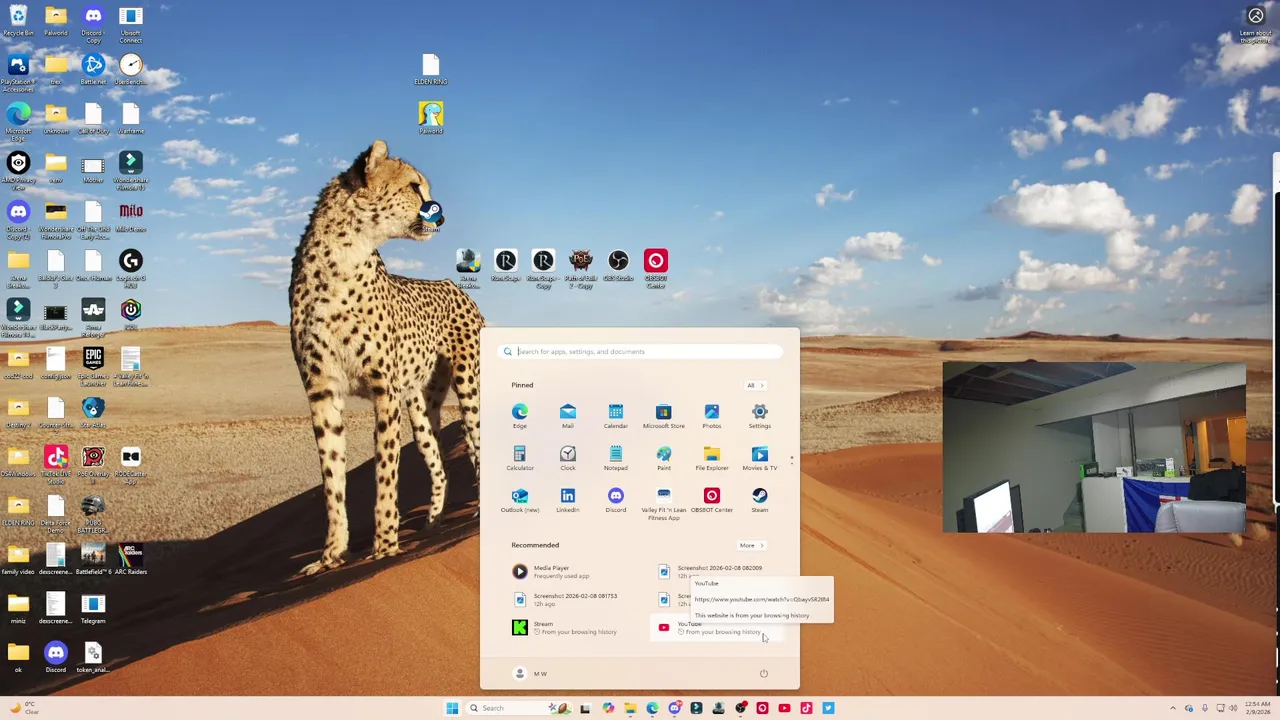Viewport: 1280px width, 720px height.
Task: Select the yellow Palworld shortcut near top center
Action: point(431,118)
